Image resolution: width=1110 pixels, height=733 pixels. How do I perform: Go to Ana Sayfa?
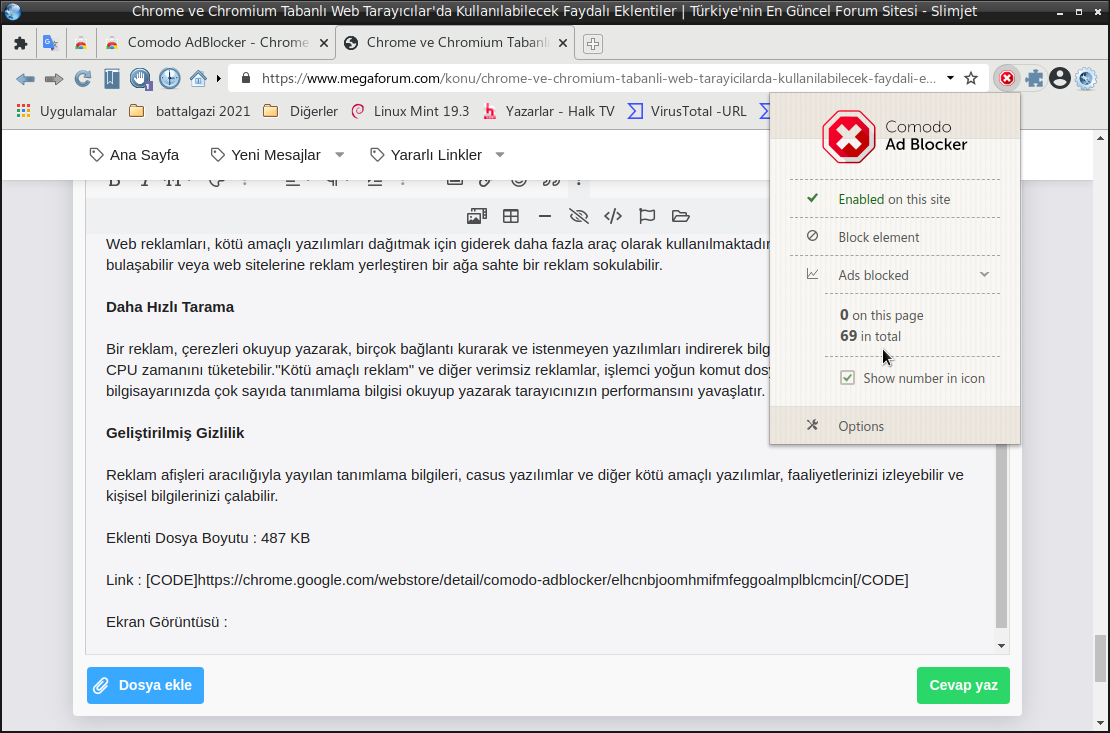click(x=135, y=155)
